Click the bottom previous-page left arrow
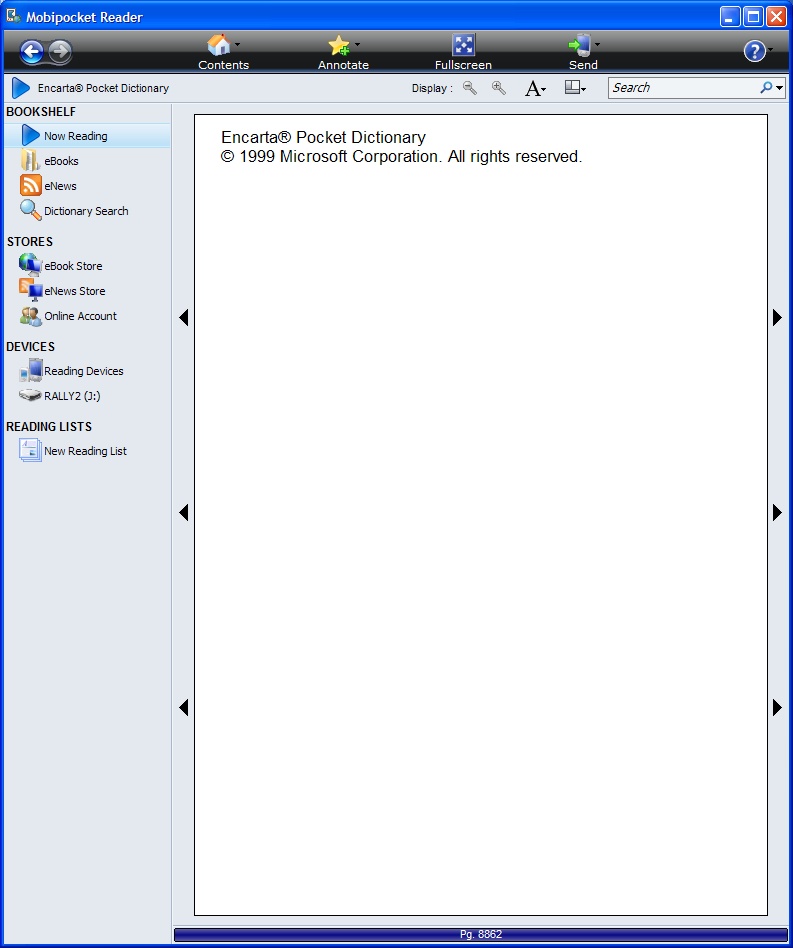Screen dimensions: 793x948 click(184, 707)
